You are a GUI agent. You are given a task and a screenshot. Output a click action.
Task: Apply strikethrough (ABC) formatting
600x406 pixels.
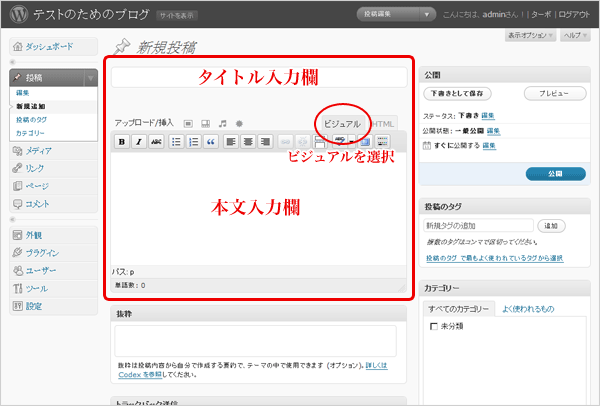click(x=156, y=142)
